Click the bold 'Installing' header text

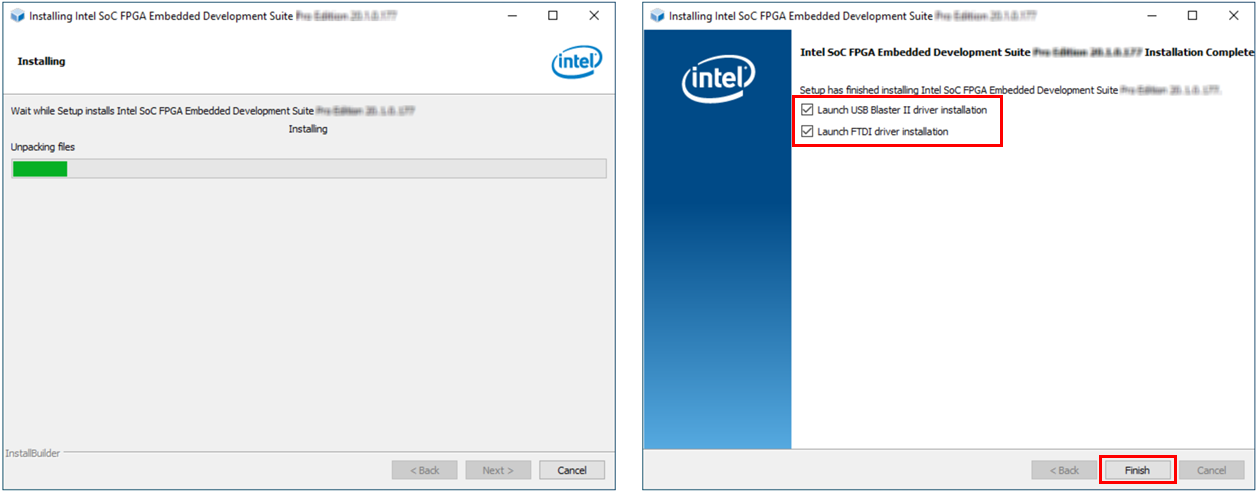[x=41, y=61]
